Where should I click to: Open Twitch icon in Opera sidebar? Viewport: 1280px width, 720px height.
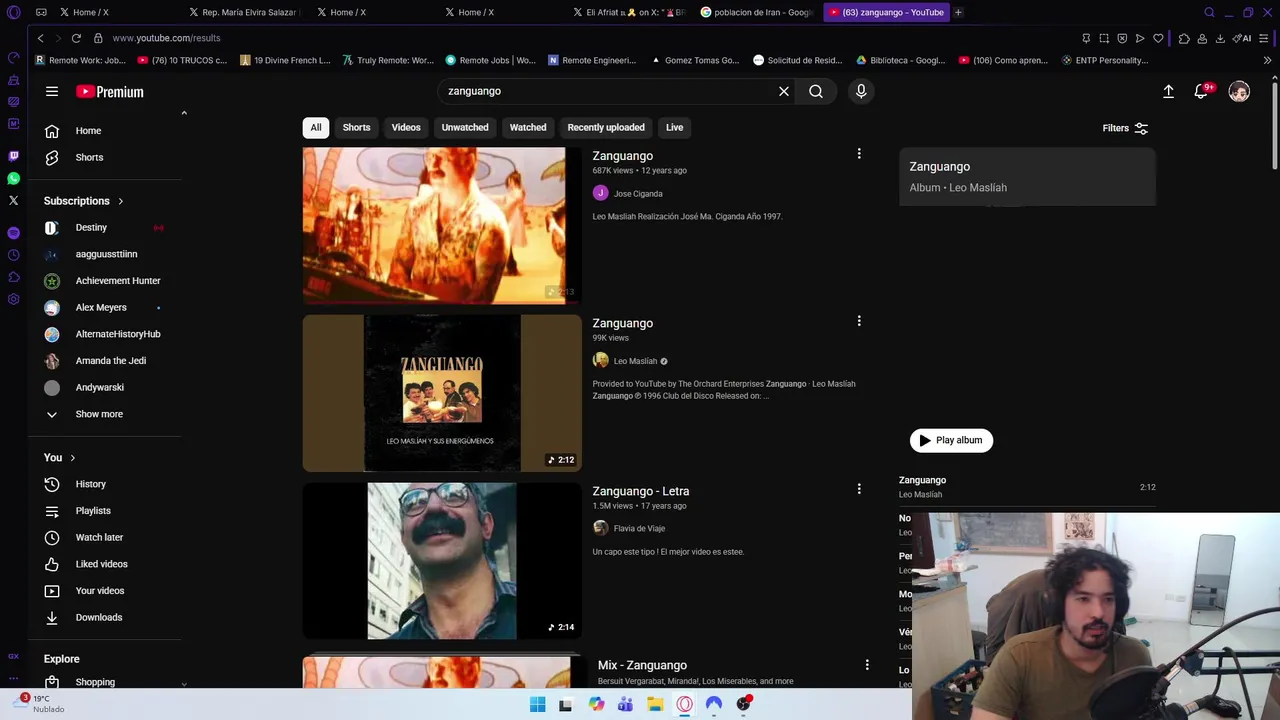(x=13, y=156)
